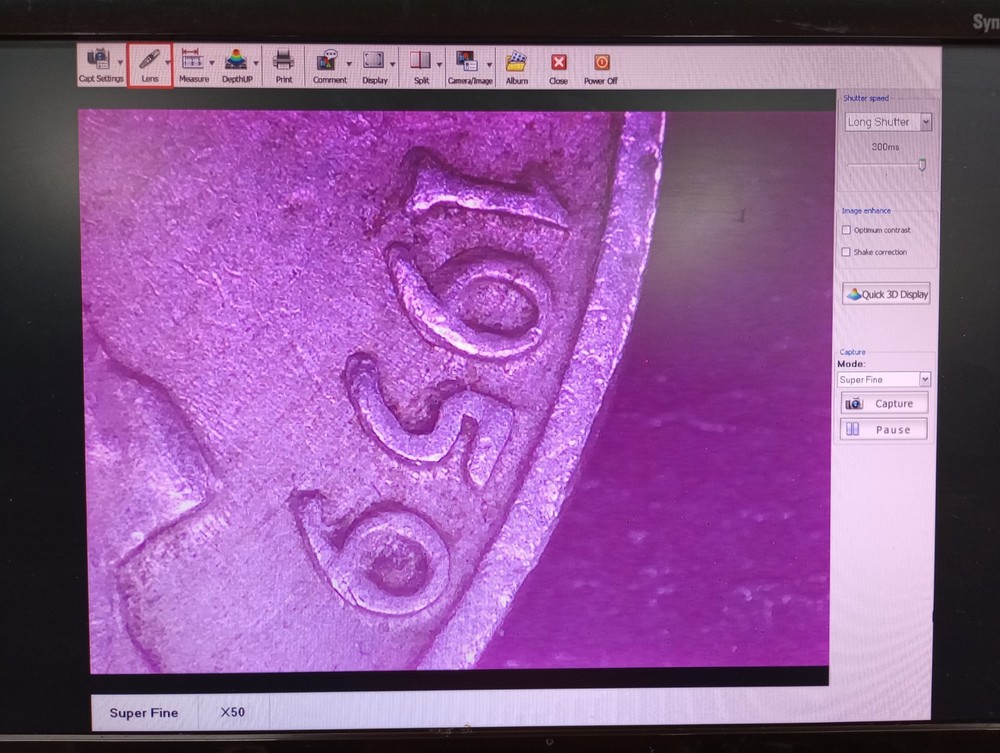
Task: Enable Optimum contrast
Action: (x=845, y=230)
